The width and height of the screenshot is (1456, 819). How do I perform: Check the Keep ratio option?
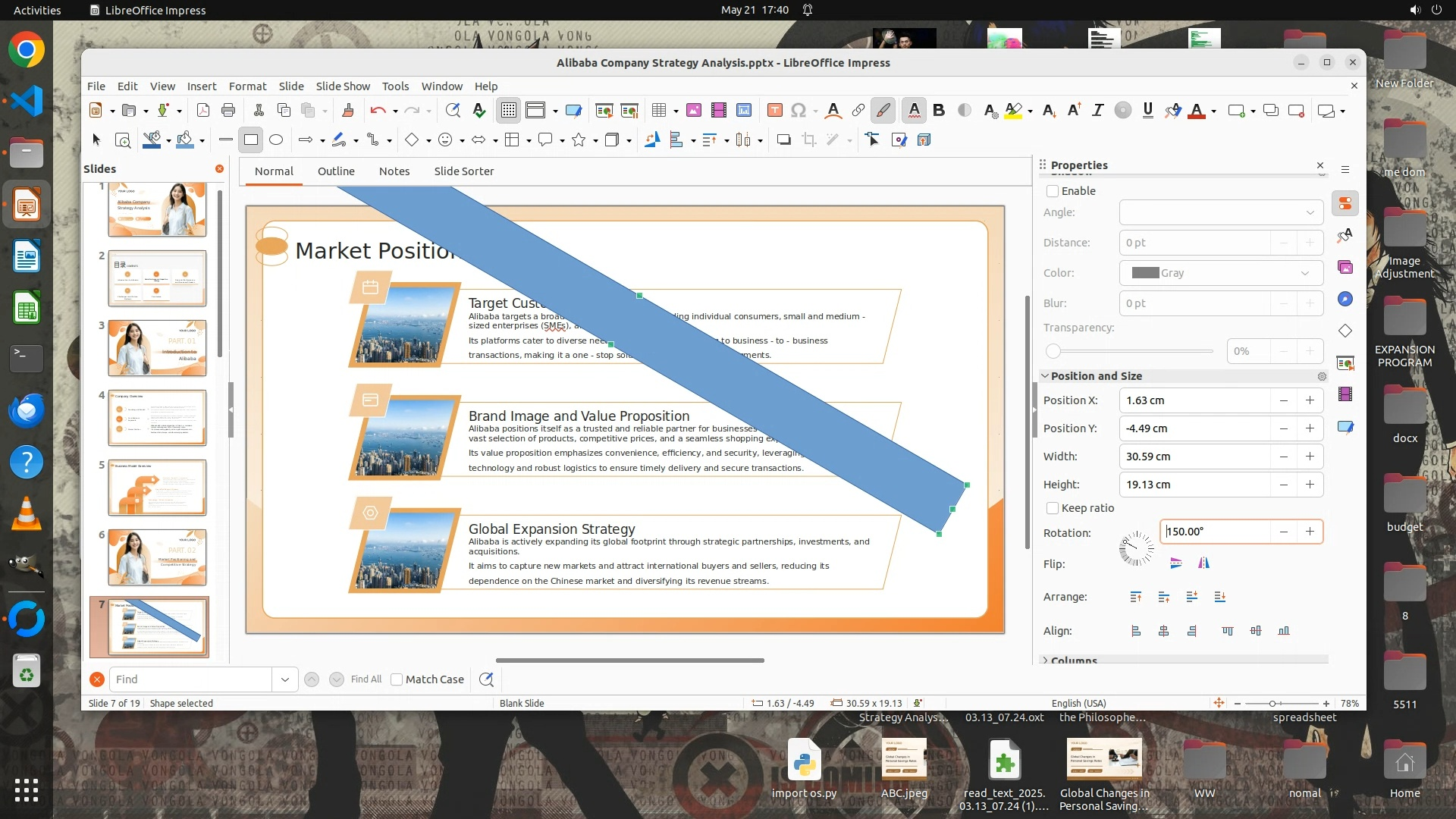(x=1053, y=508)
